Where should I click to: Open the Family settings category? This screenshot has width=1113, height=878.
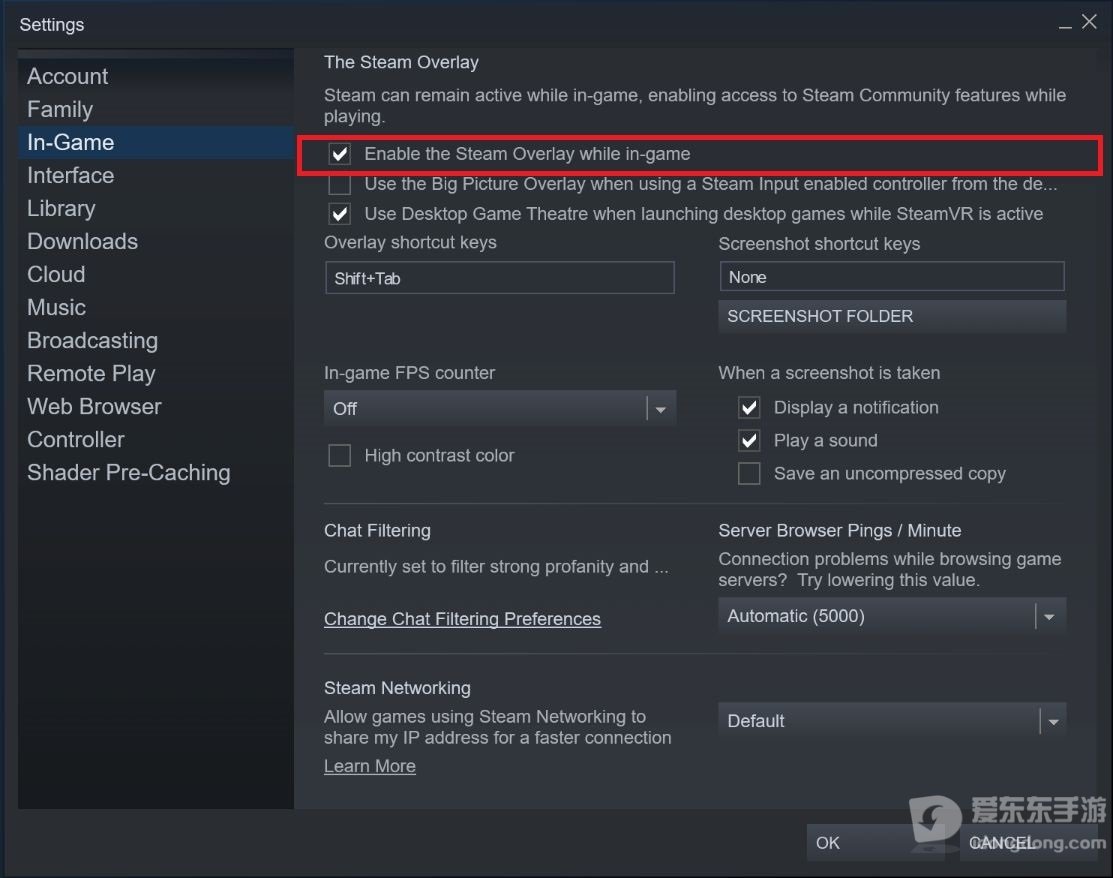coord(60,109)
